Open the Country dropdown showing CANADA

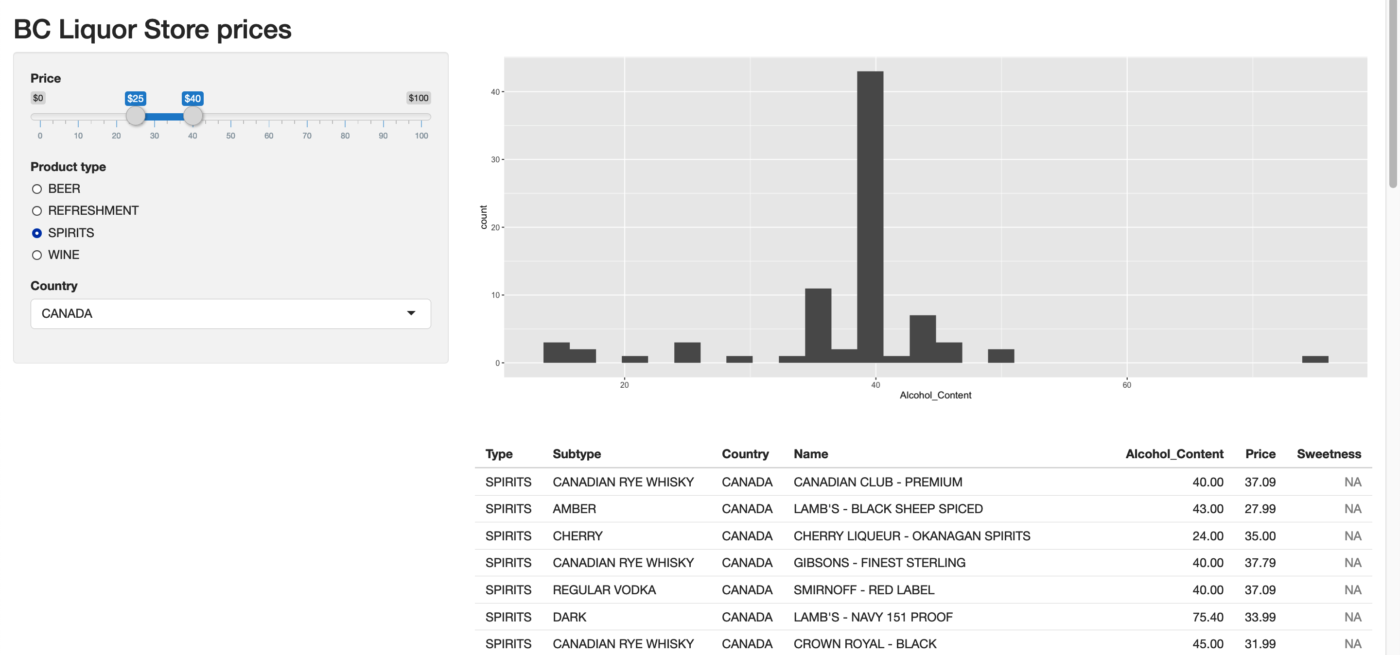pos(230,314)
